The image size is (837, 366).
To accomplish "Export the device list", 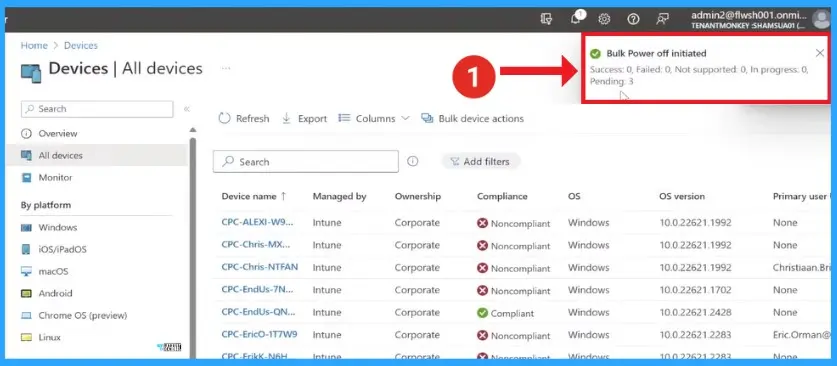I will (x=304, y=118).
